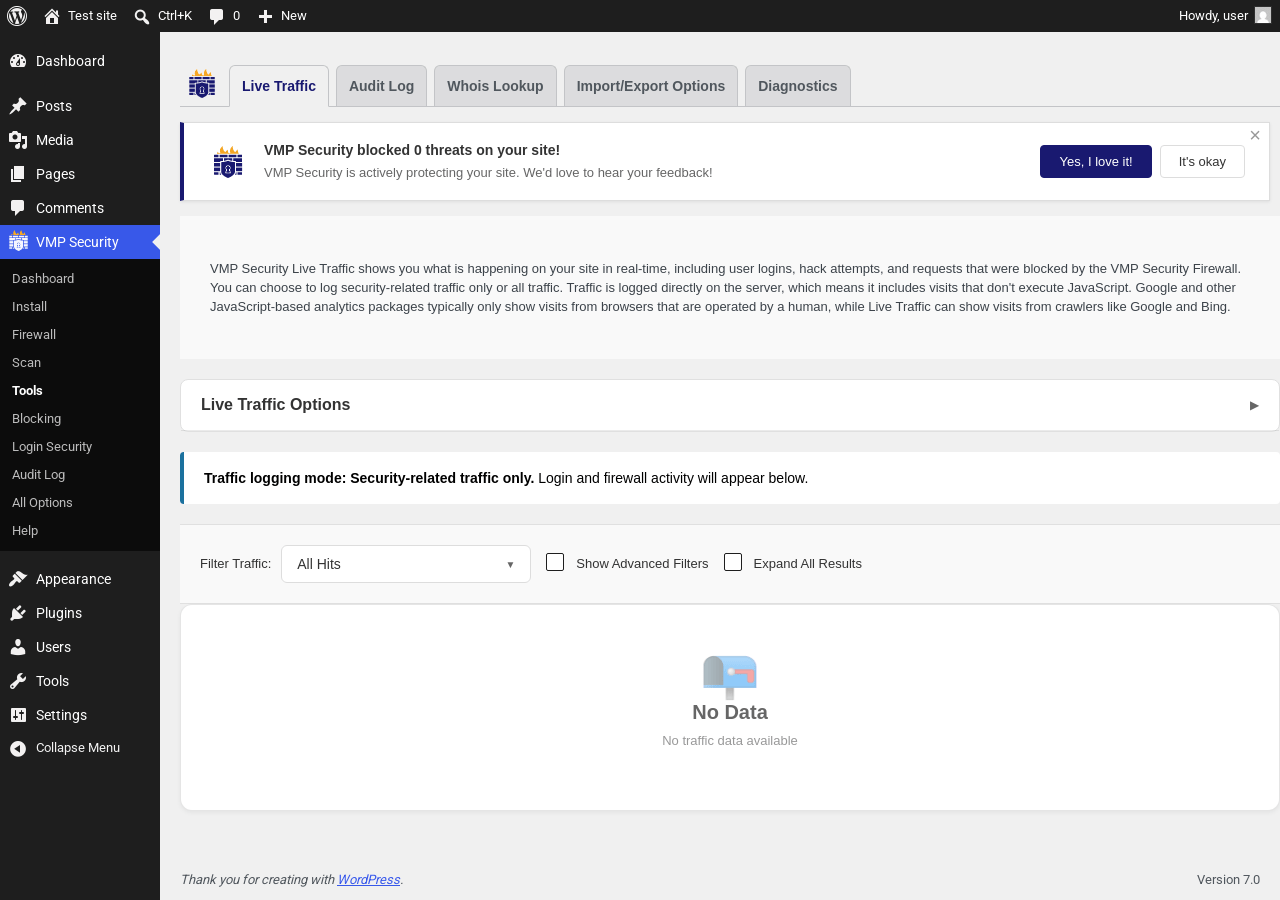Screen dimensions: 1280x900
Task: Click the Settings sliders icon
Action: (18, 715)
